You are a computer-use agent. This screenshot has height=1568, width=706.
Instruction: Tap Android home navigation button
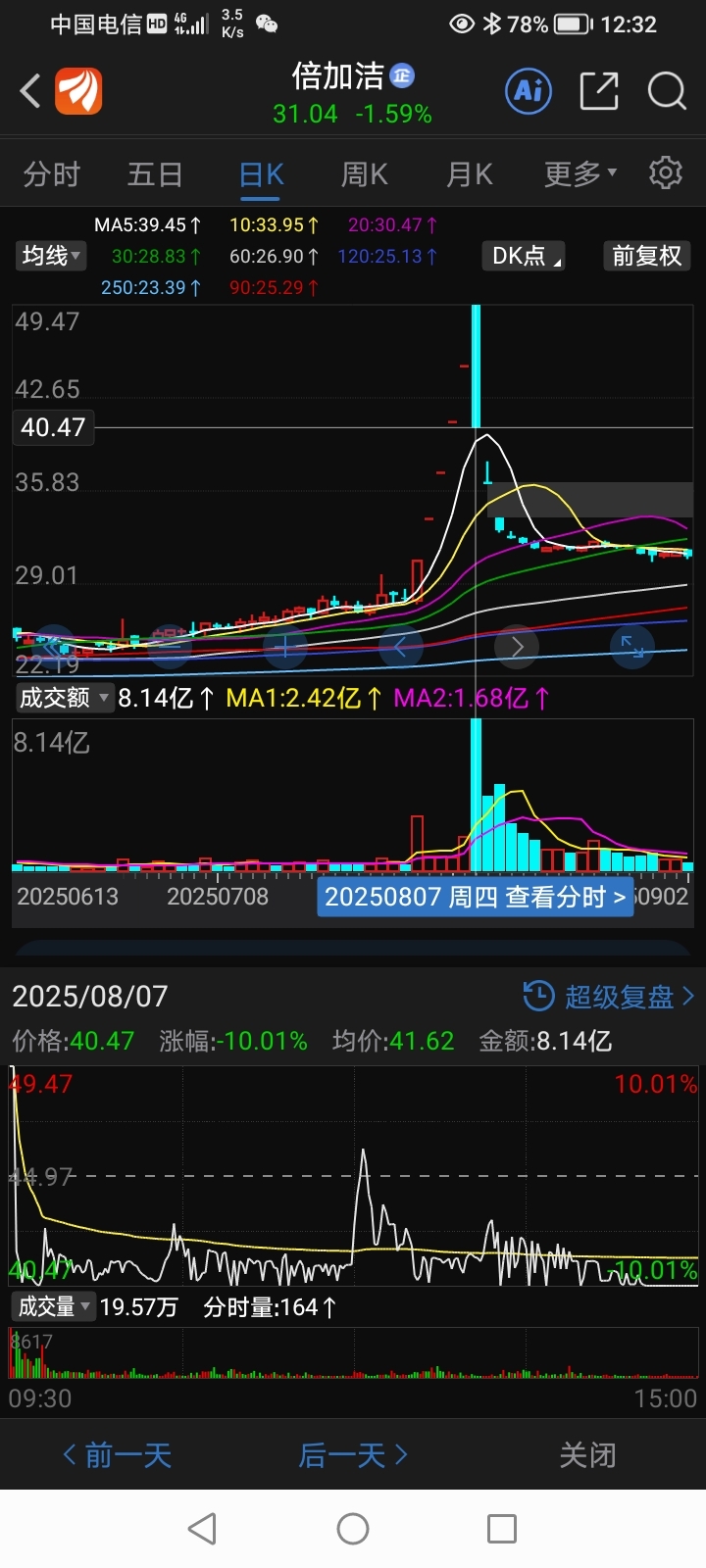tap(353, 1529)
